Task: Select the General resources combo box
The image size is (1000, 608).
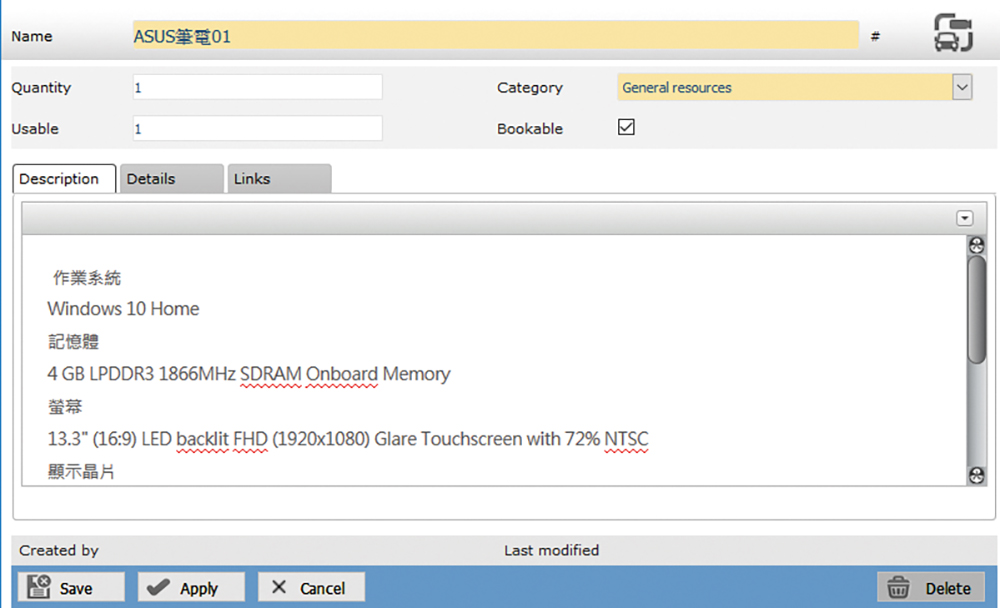Action: (x=794, y=87)
